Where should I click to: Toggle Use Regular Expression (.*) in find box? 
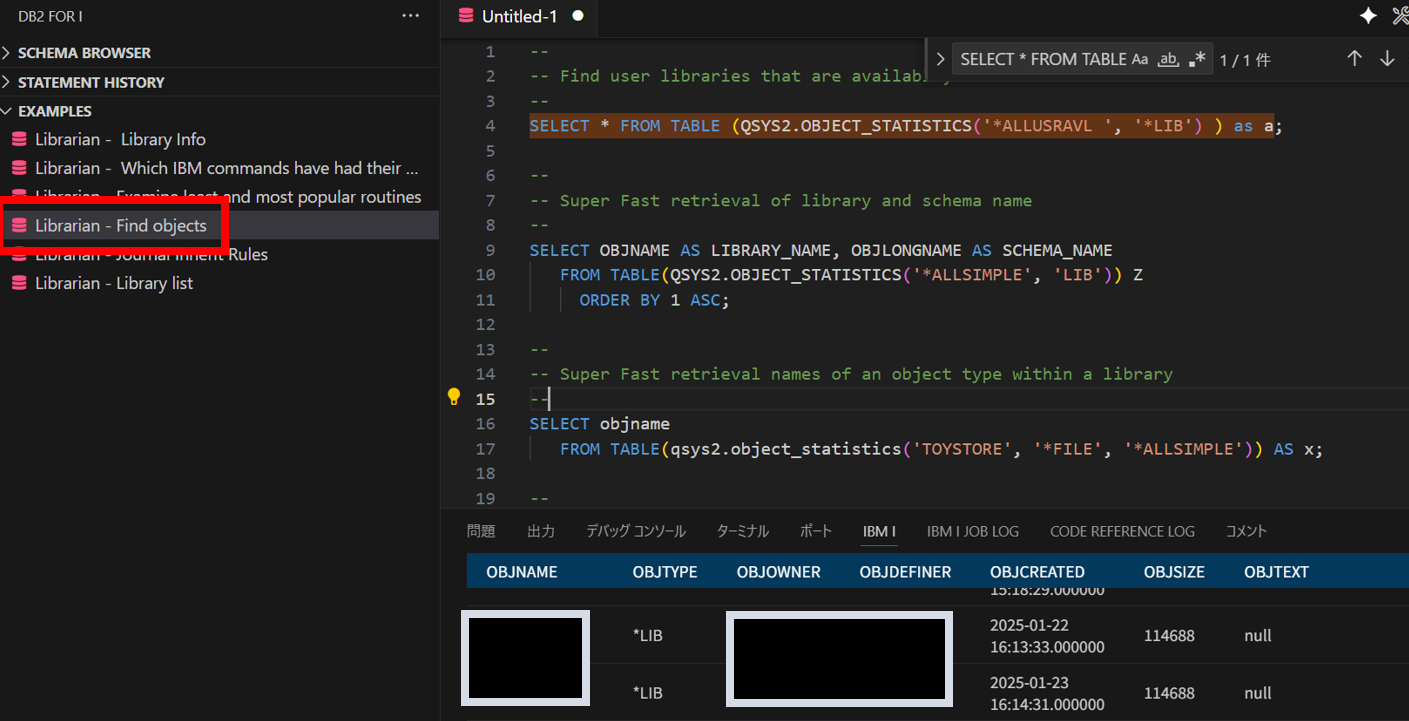tap(1198, 59)
